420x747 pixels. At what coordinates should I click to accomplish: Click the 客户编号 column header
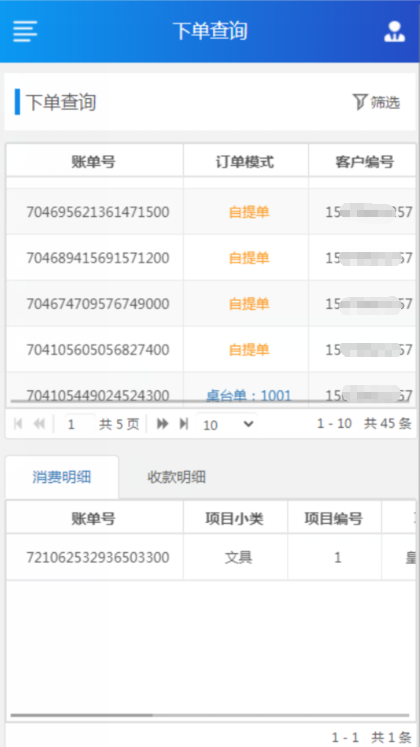(364, 162)
